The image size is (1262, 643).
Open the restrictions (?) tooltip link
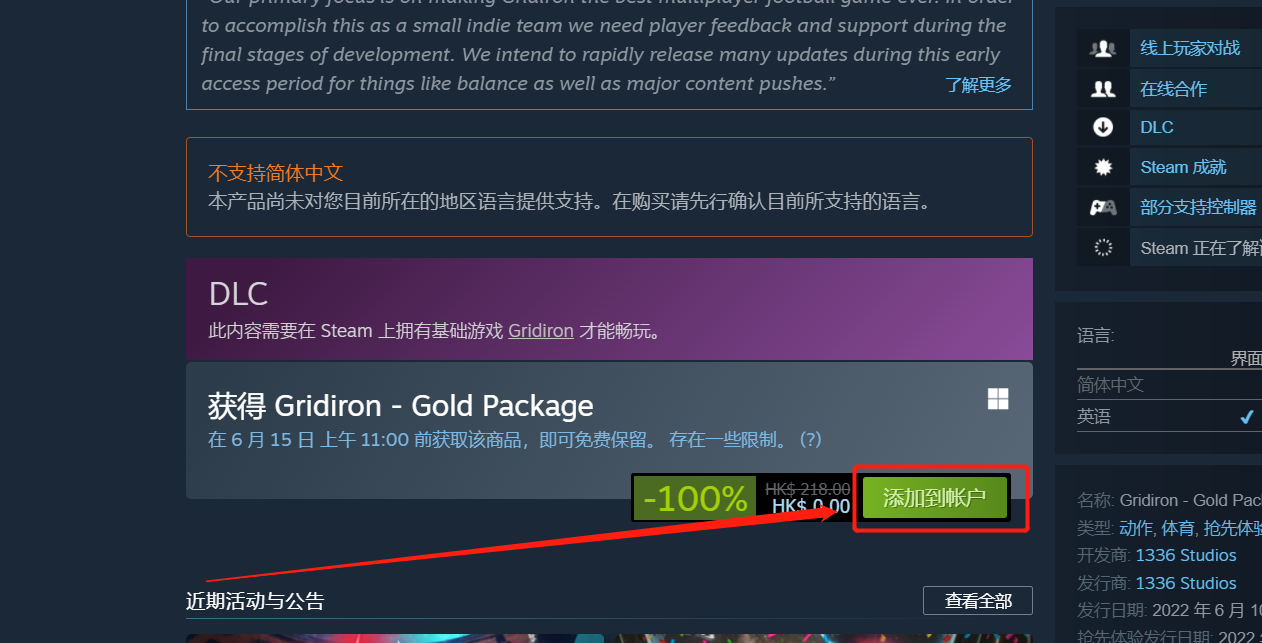811,439
